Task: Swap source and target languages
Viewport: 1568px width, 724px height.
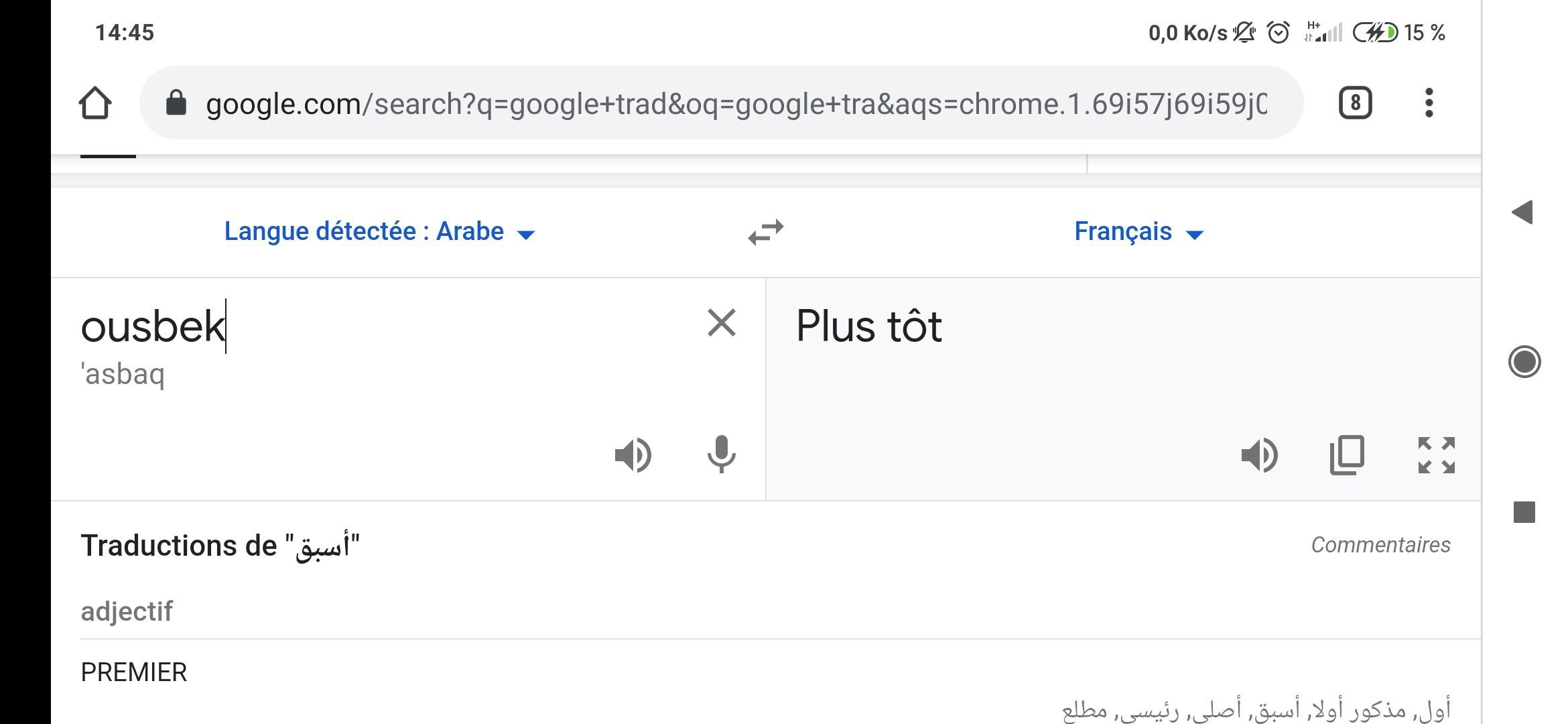Action: click(766, 232)
